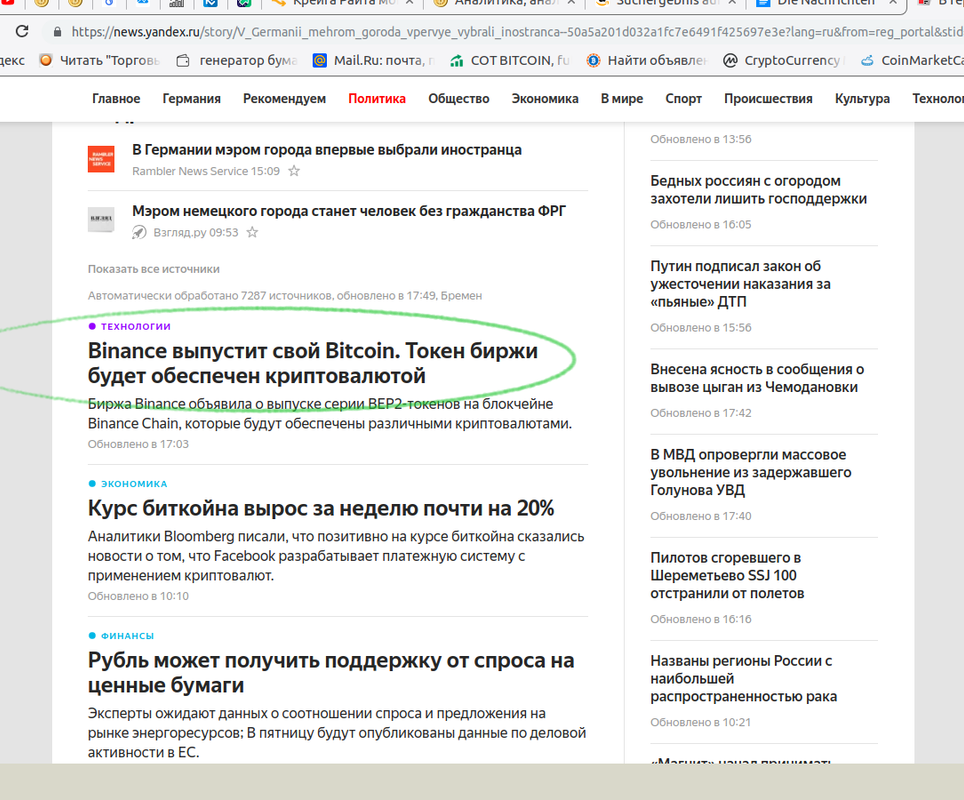Image resolution: width=964 pixels, height=800 pixels.
Task: Click the Rambler News Service source thumbnail
Action: click(x=101, y=159)
